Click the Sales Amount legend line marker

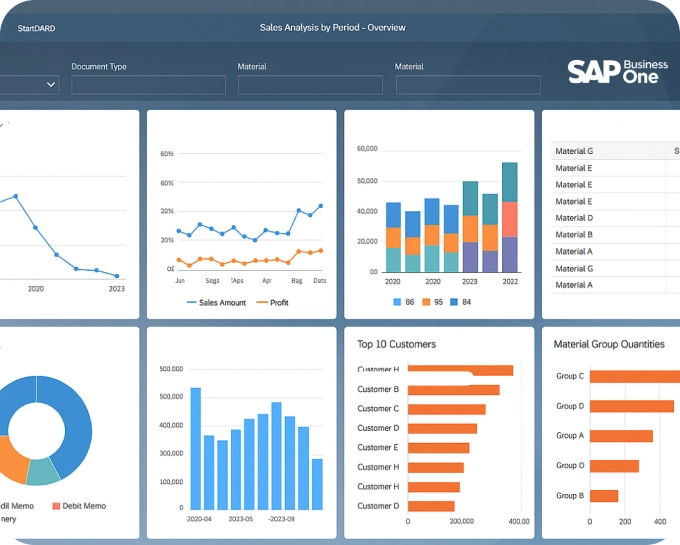(x=191, y=302)
